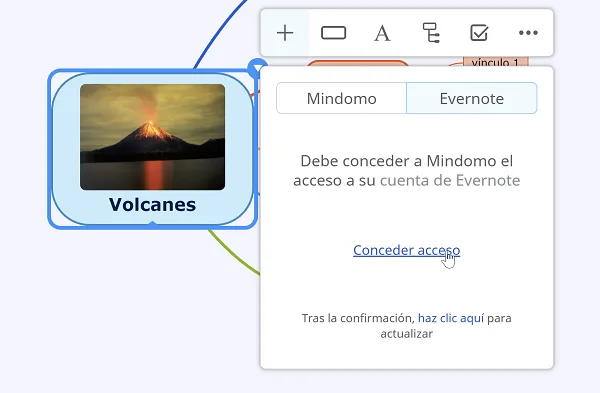Open the map layout structure icon

431,33
